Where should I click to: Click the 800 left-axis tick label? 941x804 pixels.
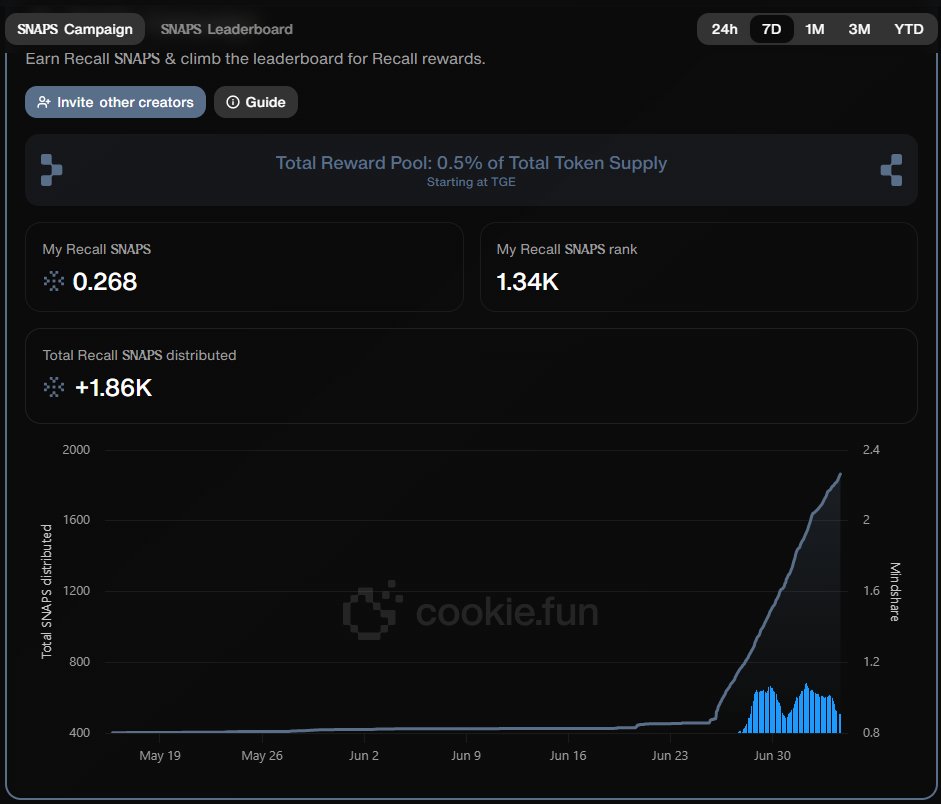click(x=79, y=661)
